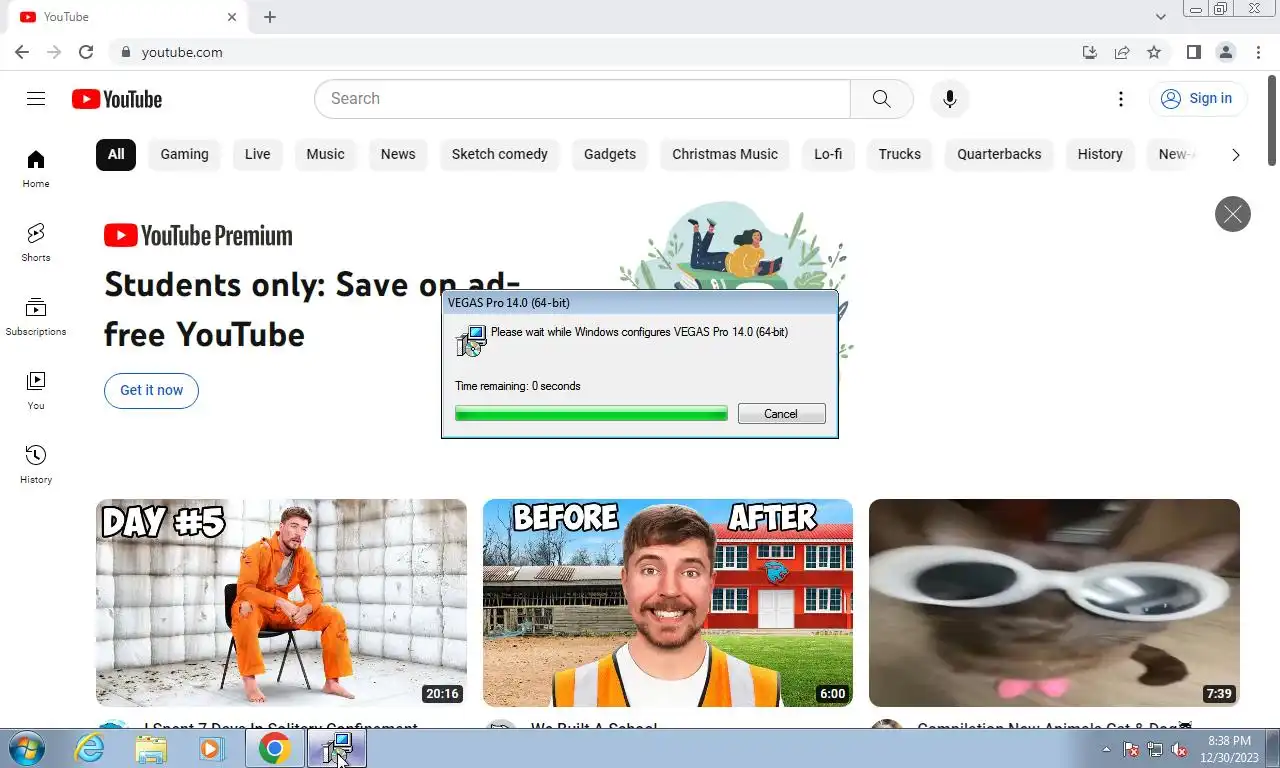
Task: Select the Quarterbacks filter chip
Action: click(x=999, y=154)
